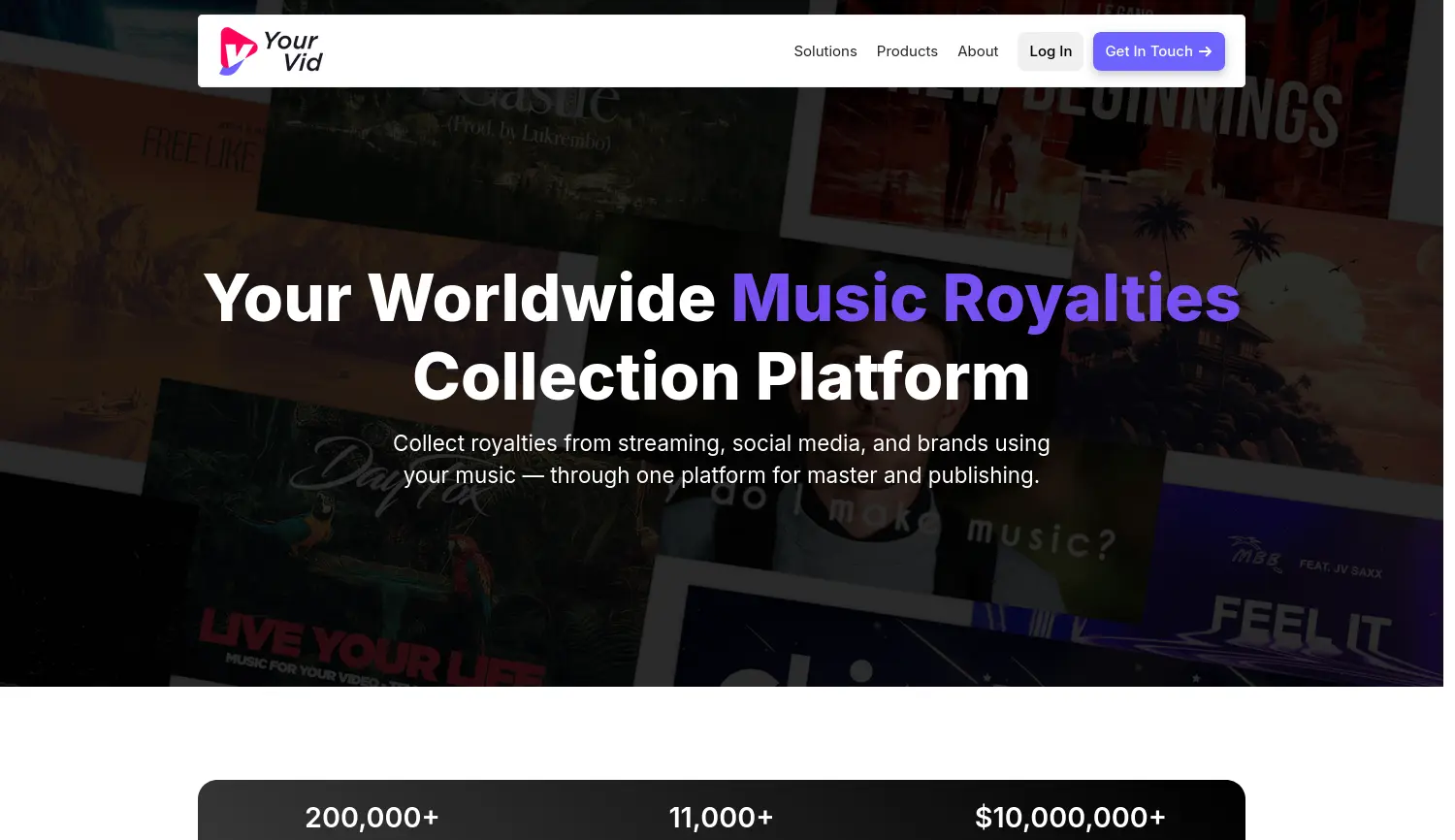Click the purple Music Royalties headline text
Image resolution: width=1455 pixels, height=840 pixels.
[x=986, y=297]
